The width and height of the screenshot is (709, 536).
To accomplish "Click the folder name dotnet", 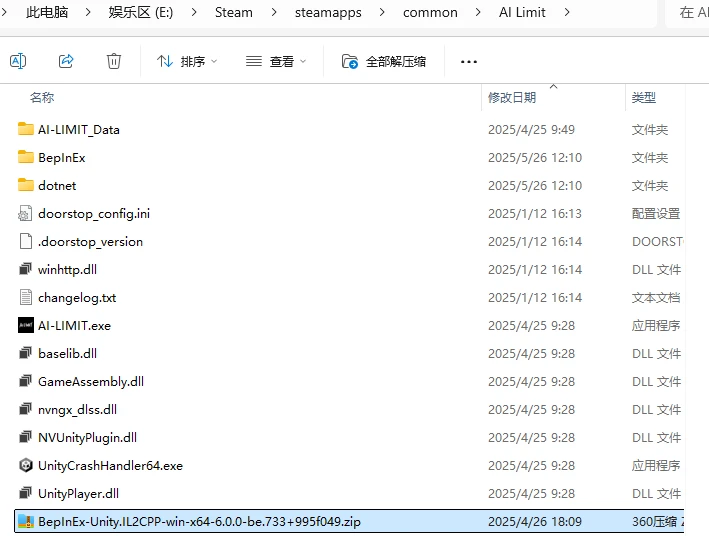I will (57, 185).
